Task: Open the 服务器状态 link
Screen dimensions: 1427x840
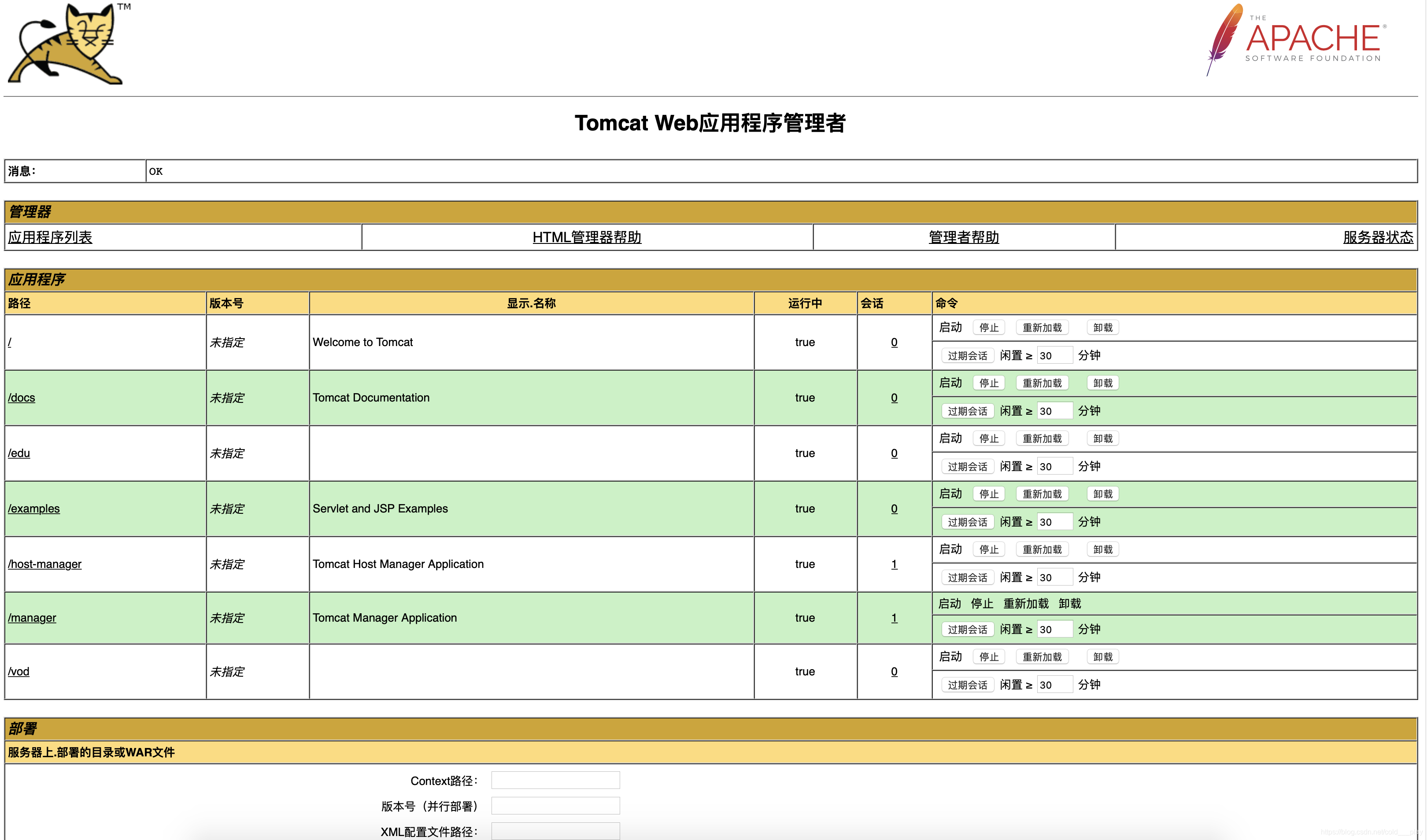Action: pos(1378,237)
